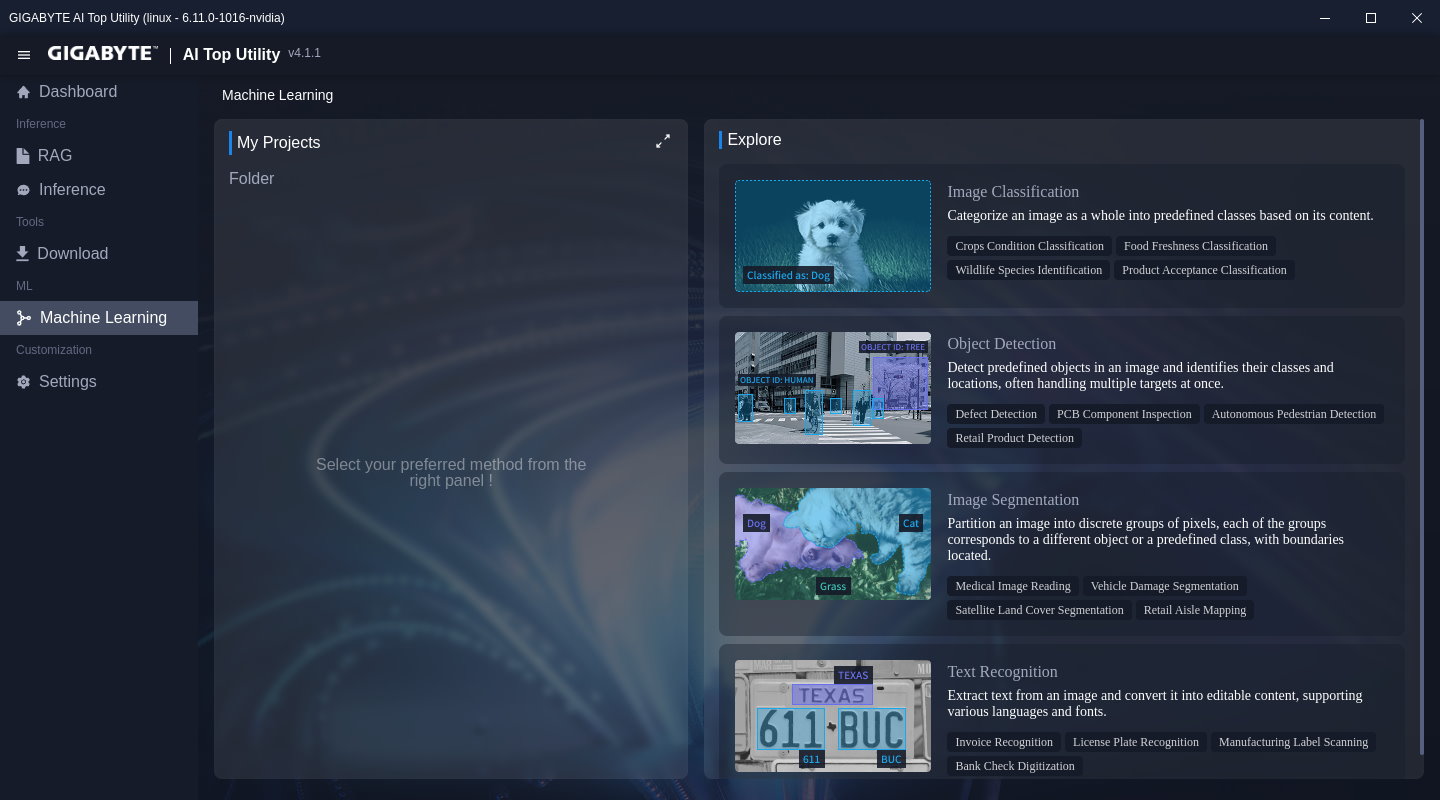Click the License Plate Recognition tag
The image size is (1440, 800).
(x=1135, y=742)
